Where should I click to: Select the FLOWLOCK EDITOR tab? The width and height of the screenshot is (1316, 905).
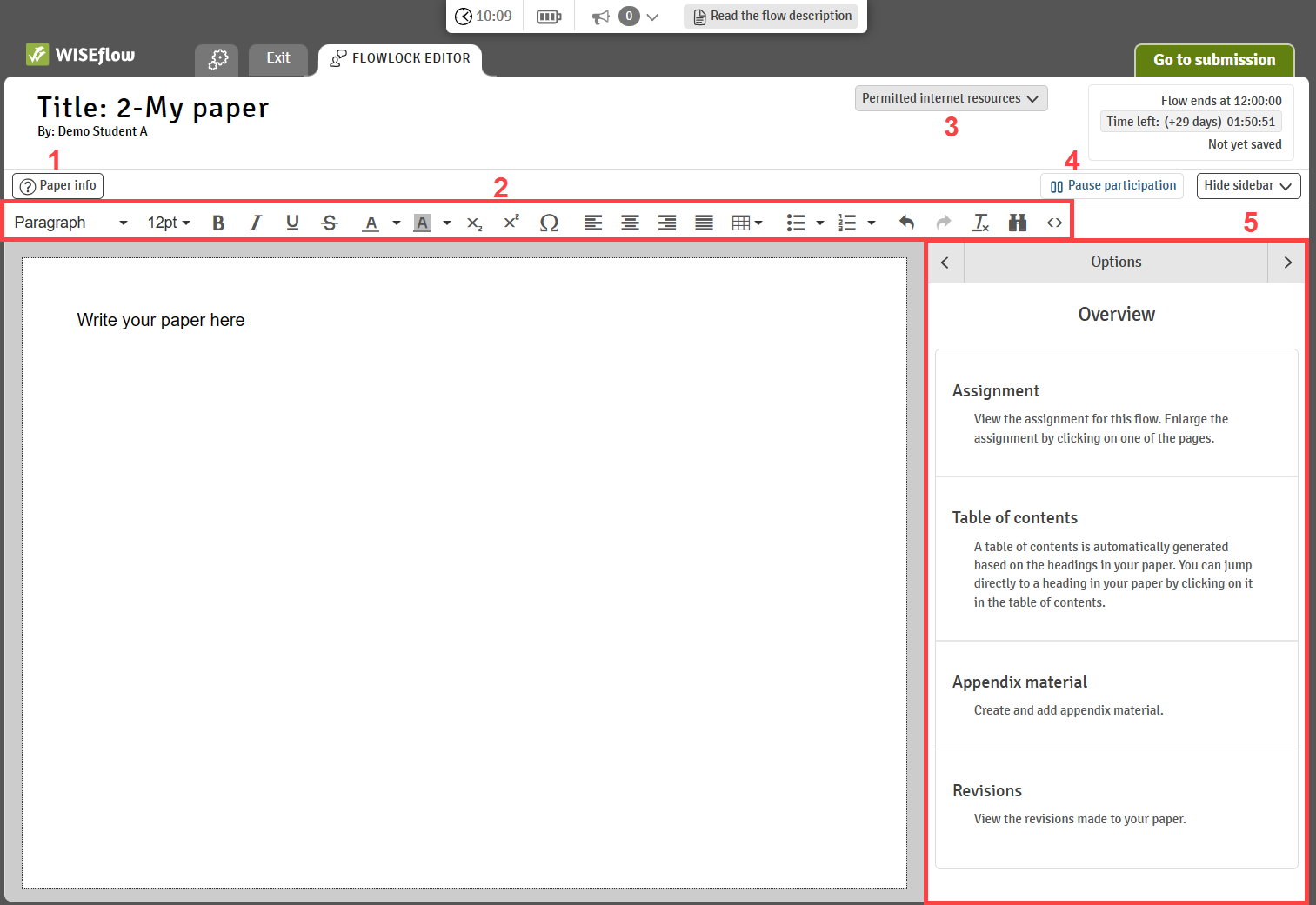(400, 58)
